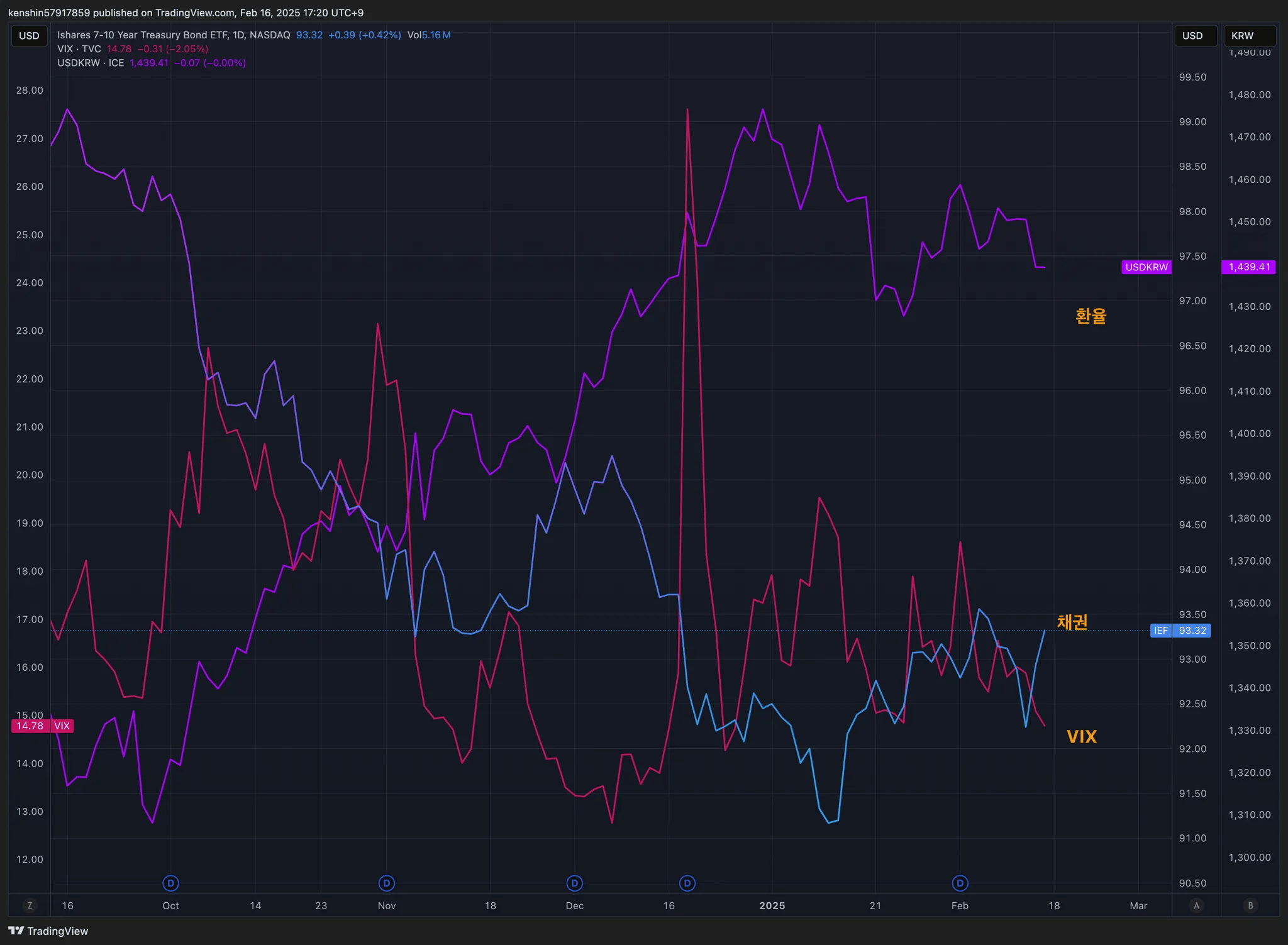Image resolution: width=1288 pixels, height=945 pixels.
Task: Click the orange 환율 text annotation
Action: click(1091, 316)
